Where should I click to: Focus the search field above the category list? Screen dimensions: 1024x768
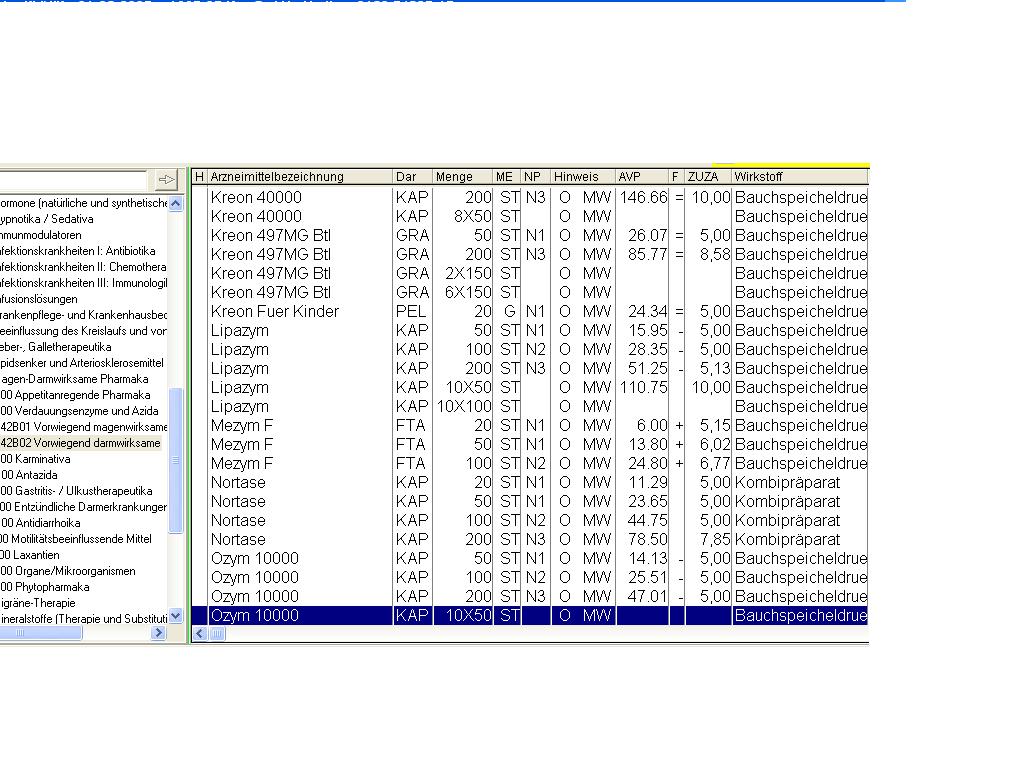pos(73,179)
